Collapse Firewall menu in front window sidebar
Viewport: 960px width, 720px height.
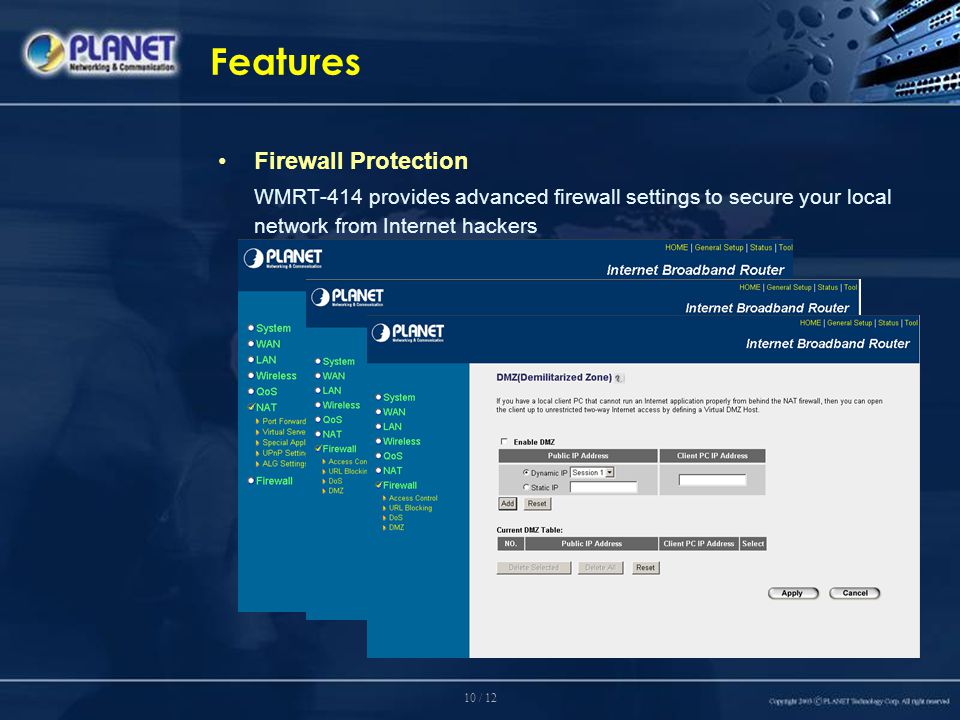(x=400, y=486)
